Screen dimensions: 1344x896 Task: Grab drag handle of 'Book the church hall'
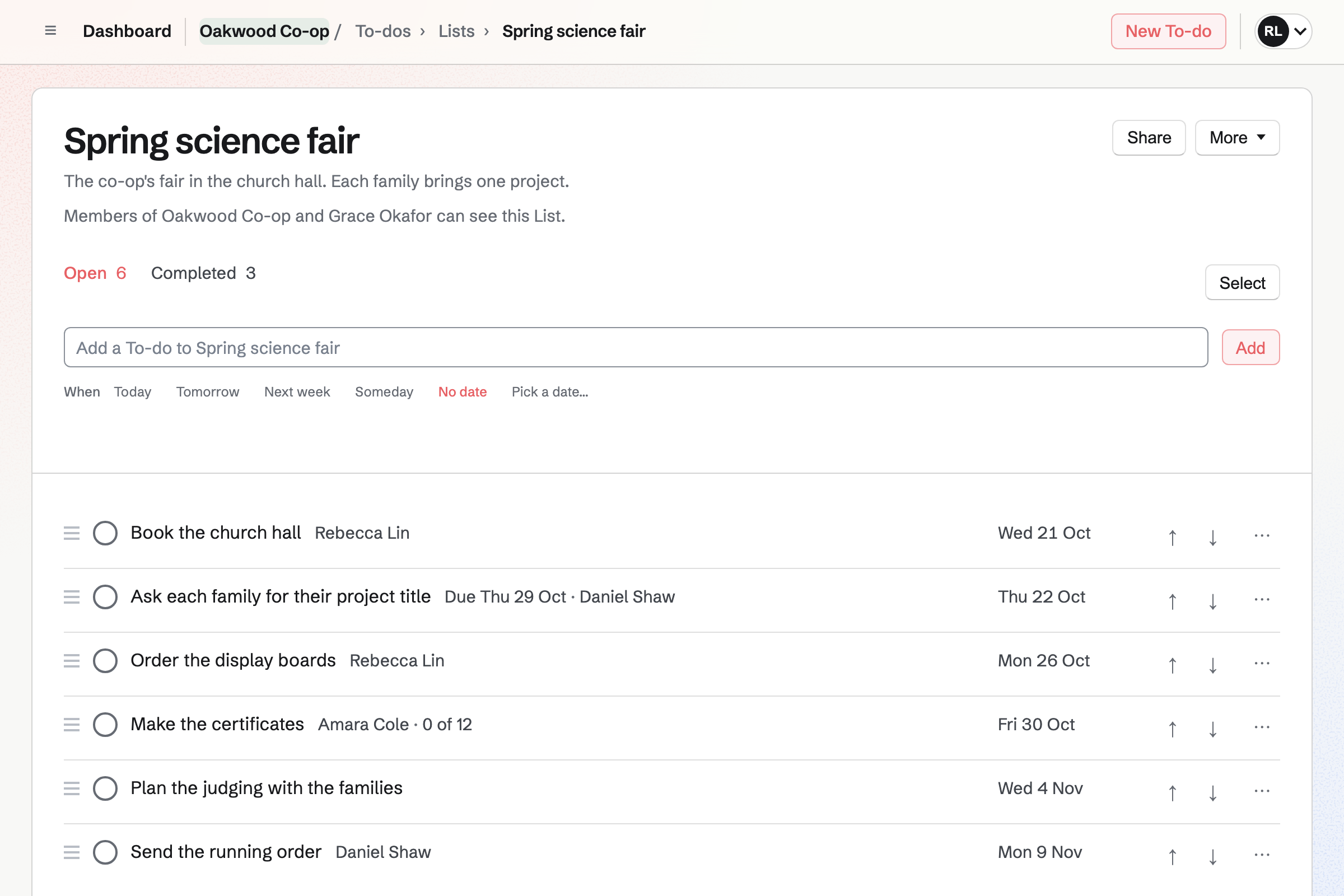(x=72, y=533)
